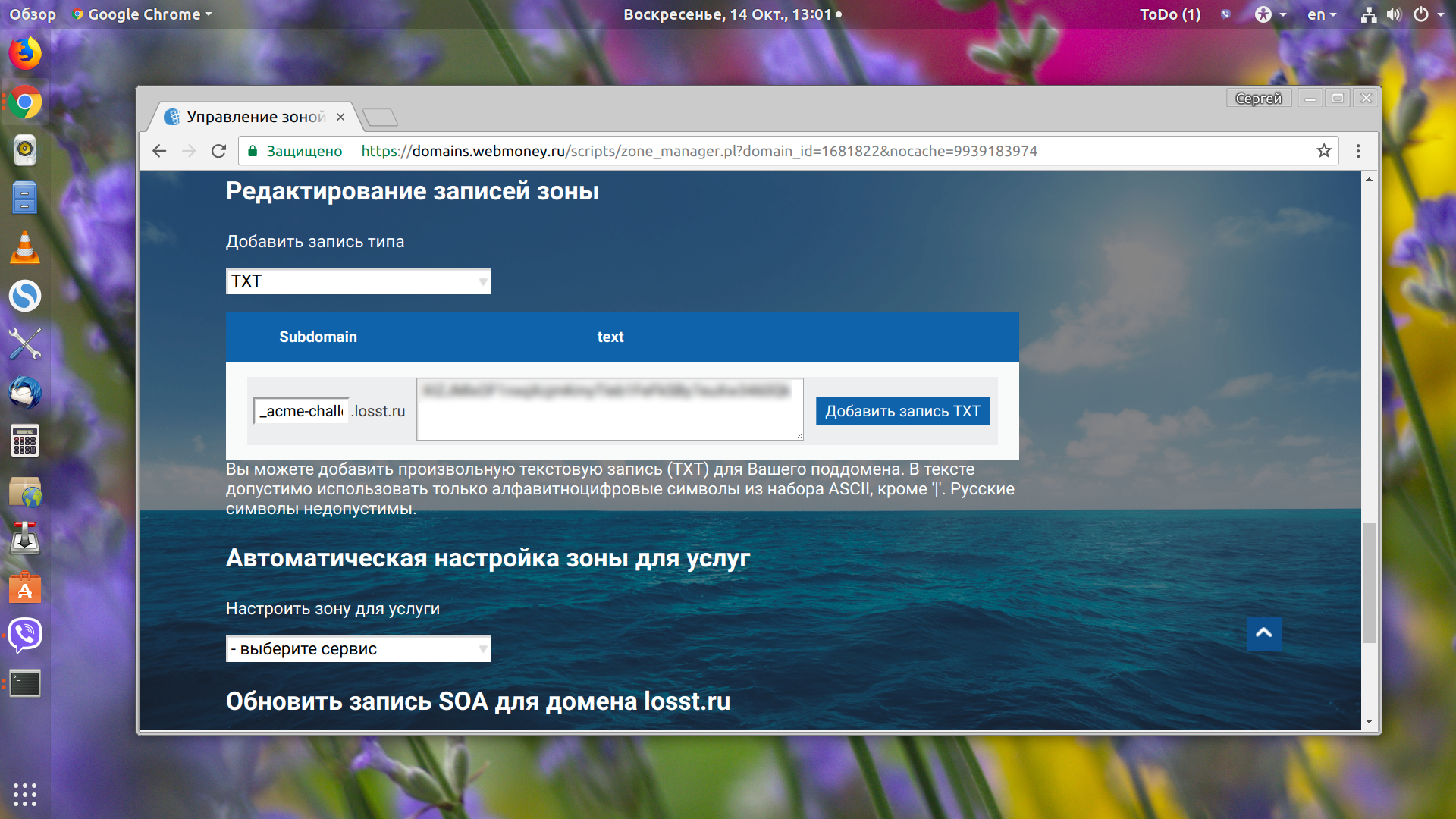Launch Firefox from the dock
Viewport: 1456px width, 819px height.
[x=25, y=53]
